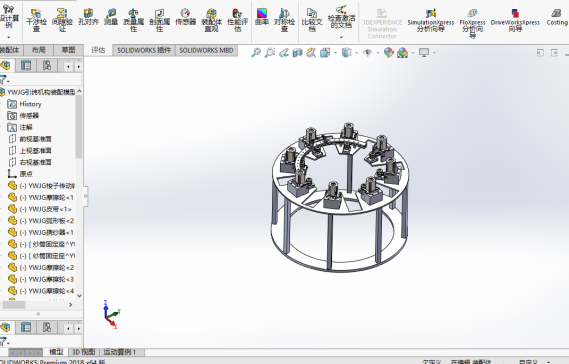The width and height of the screenshot is (569, 364).
Task: Open View Settings monitor dropdown arrow
Action: pyautogui.click(x=434, y=53)
